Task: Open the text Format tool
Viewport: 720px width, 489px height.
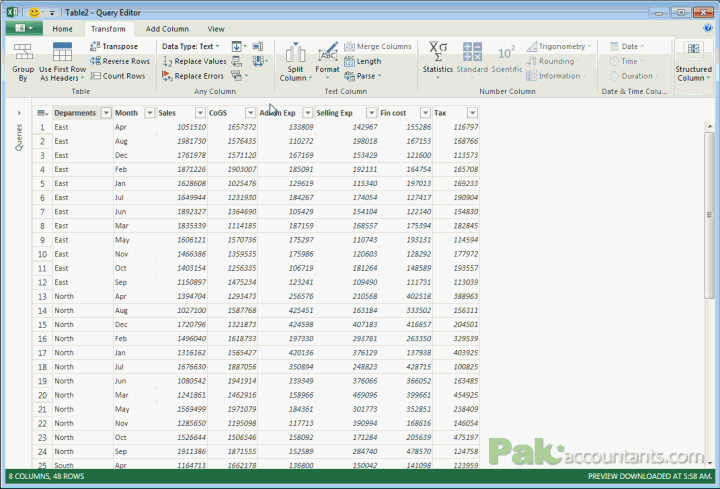Action: (327, 61)
